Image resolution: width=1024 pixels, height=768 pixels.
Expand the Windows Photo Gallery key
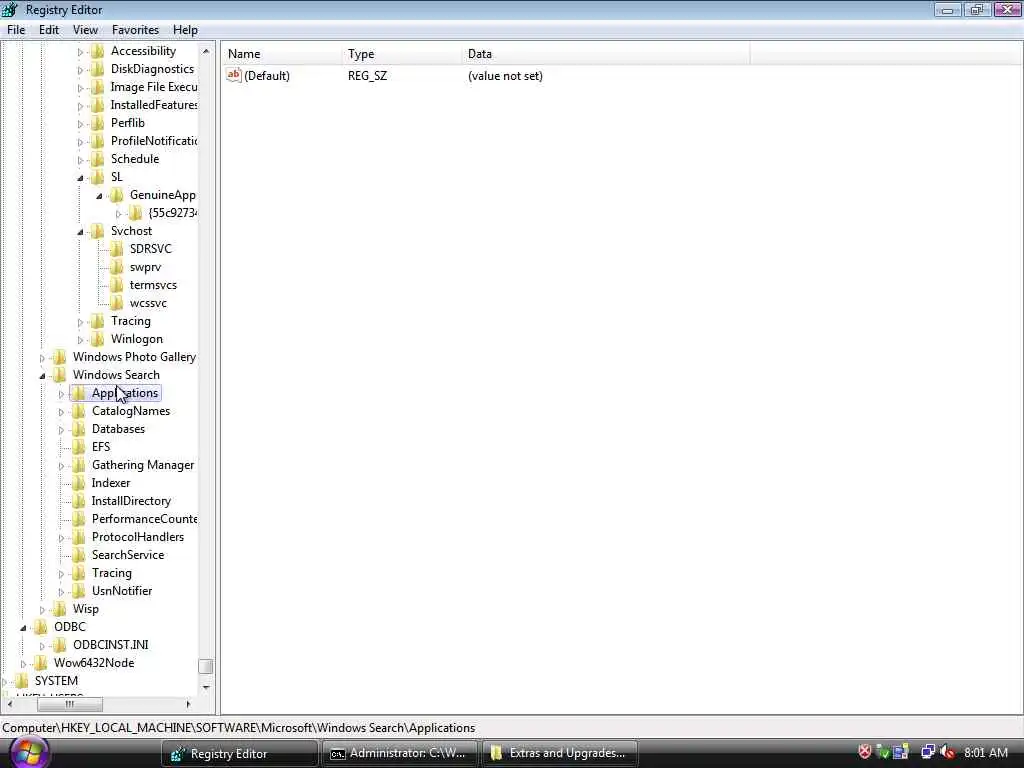(x=42, y=358)
